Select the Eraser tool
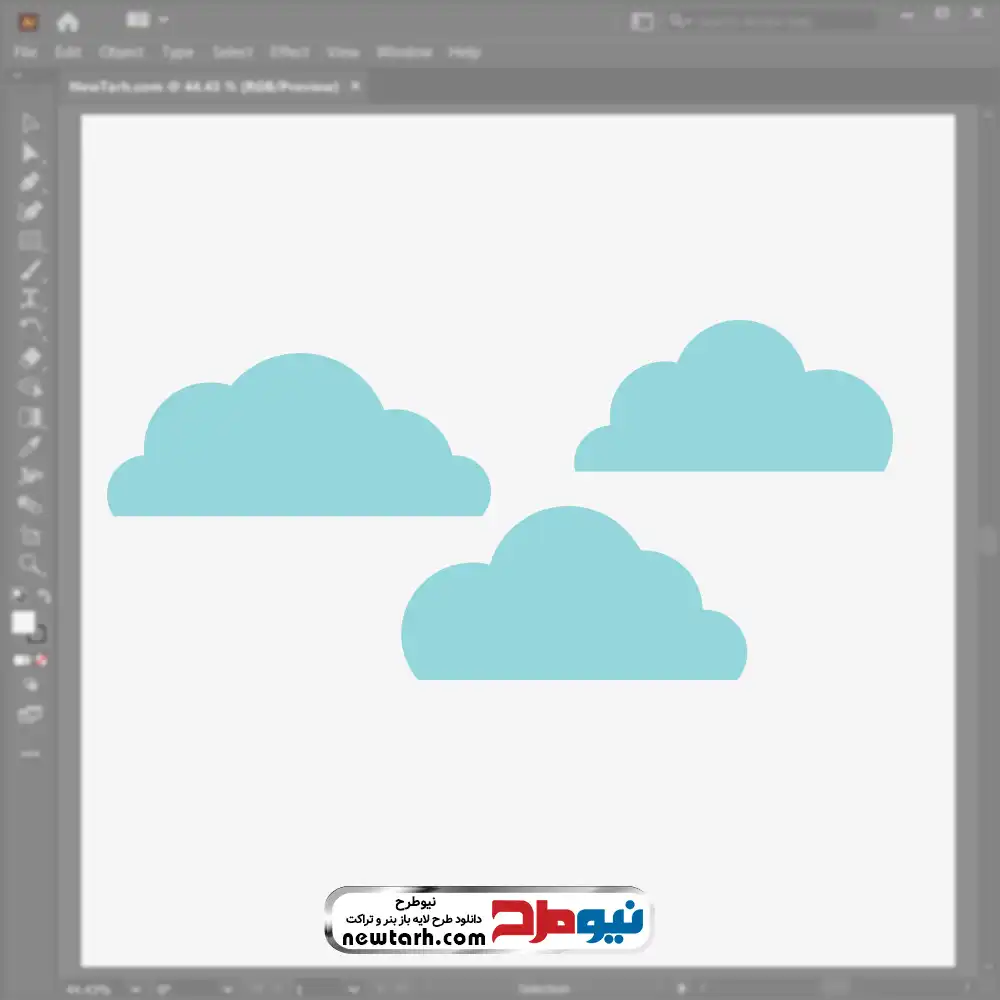Image resolution: width=1000 pixels, height=1000 pixels. click(30, 357)
